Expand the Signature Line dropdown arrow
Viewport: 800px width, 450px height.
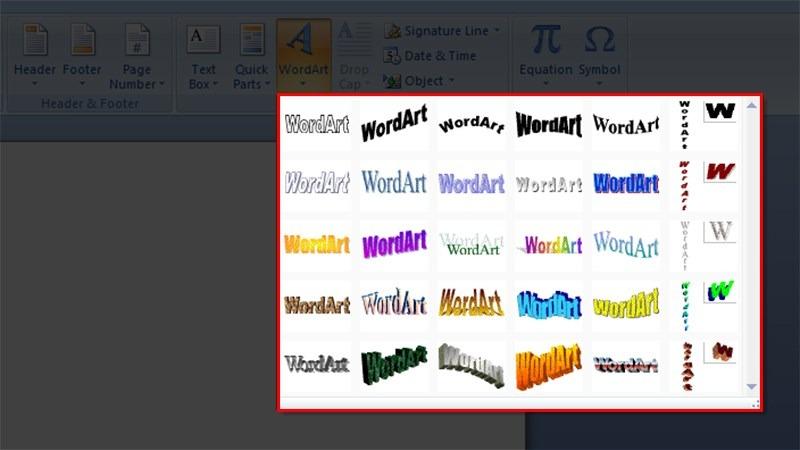[x=497, y=31]
